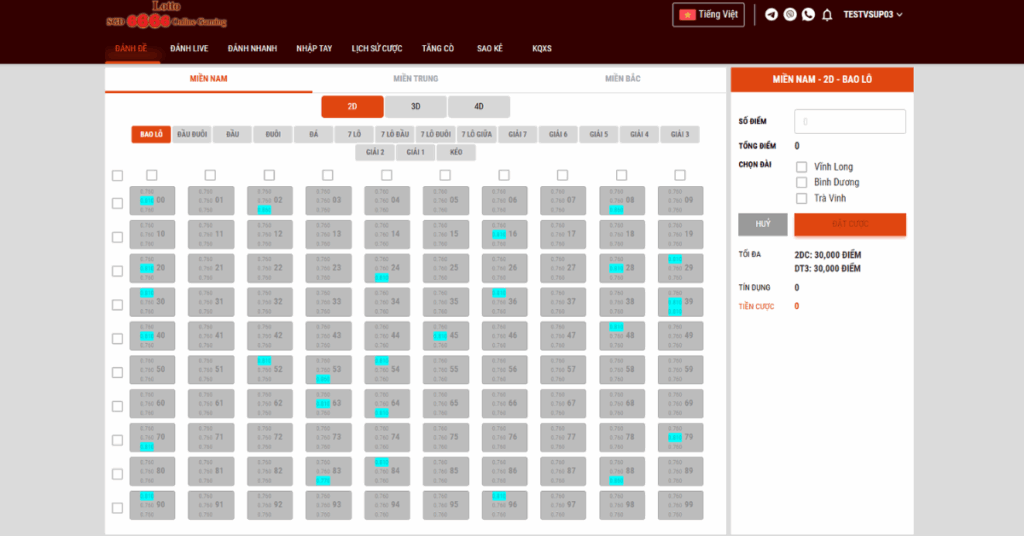Open the TĂNG CÒ menu item
1024x536 pixels.
(x=438, y=48)
